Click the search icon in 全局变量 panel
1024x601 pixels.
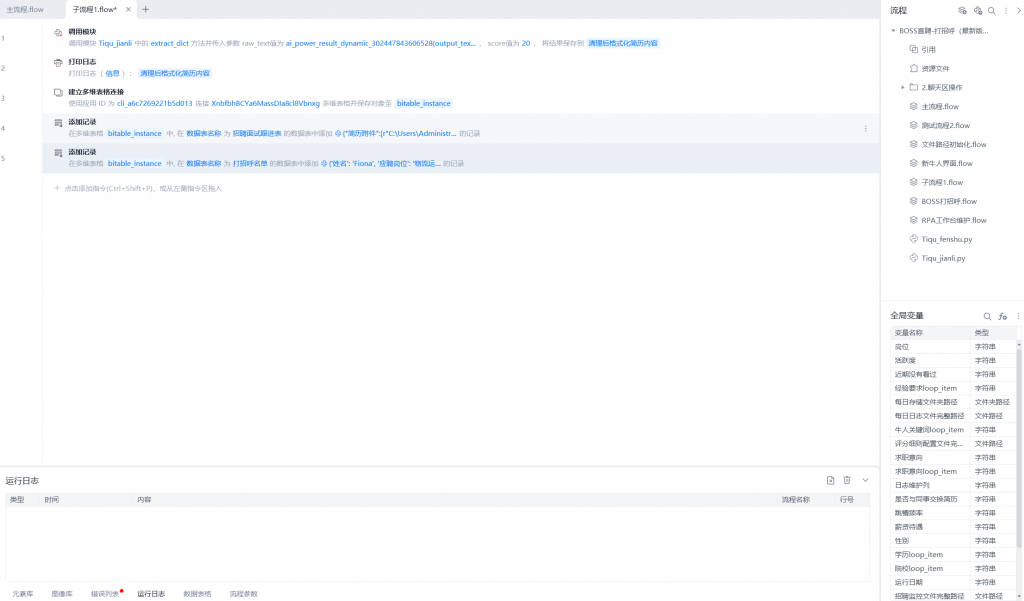tap(988, 316)
